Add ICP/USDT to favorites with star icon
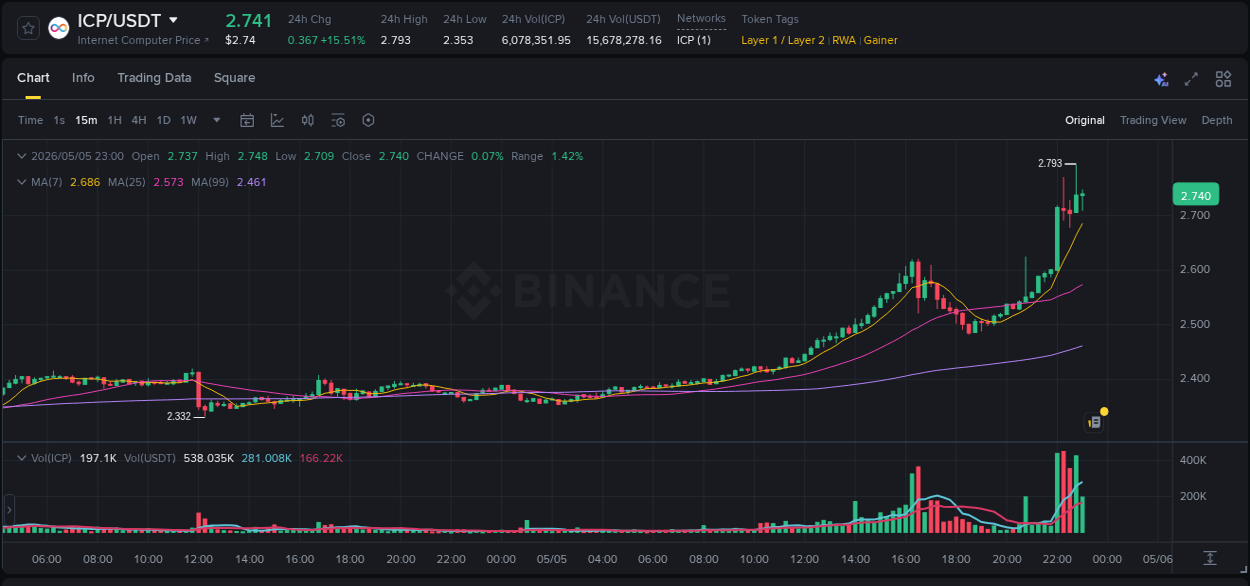 (29, 28)
